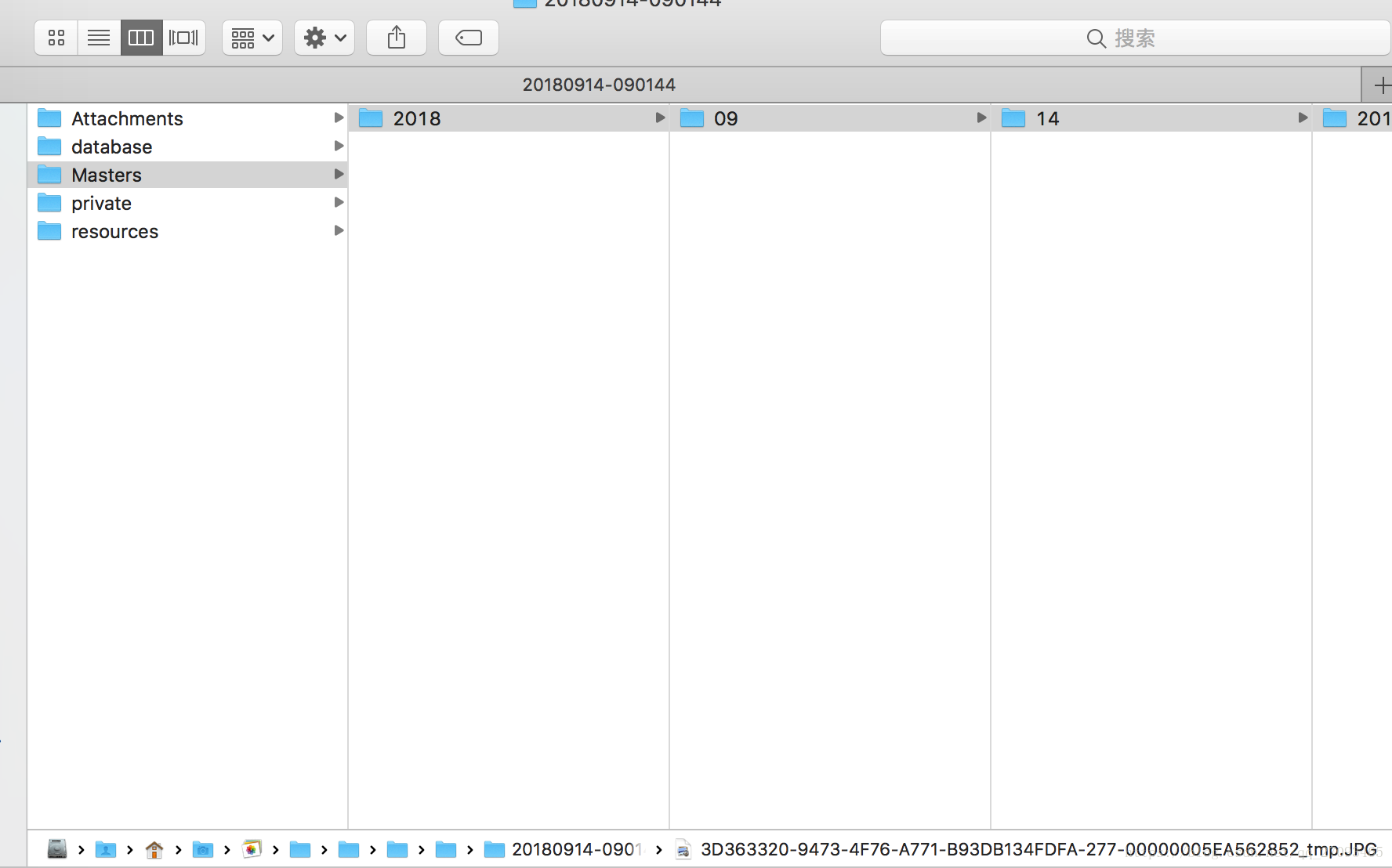Screen dimensions: 1392x868
Task: Switch Finder to list view
Action: point(99,38)
